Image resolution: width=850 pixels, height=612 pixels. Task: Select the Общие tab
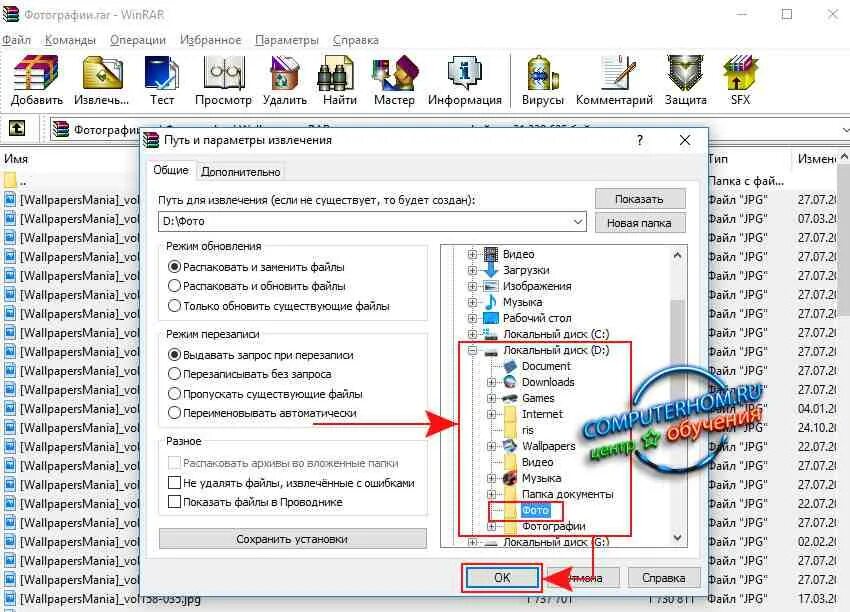171,170
